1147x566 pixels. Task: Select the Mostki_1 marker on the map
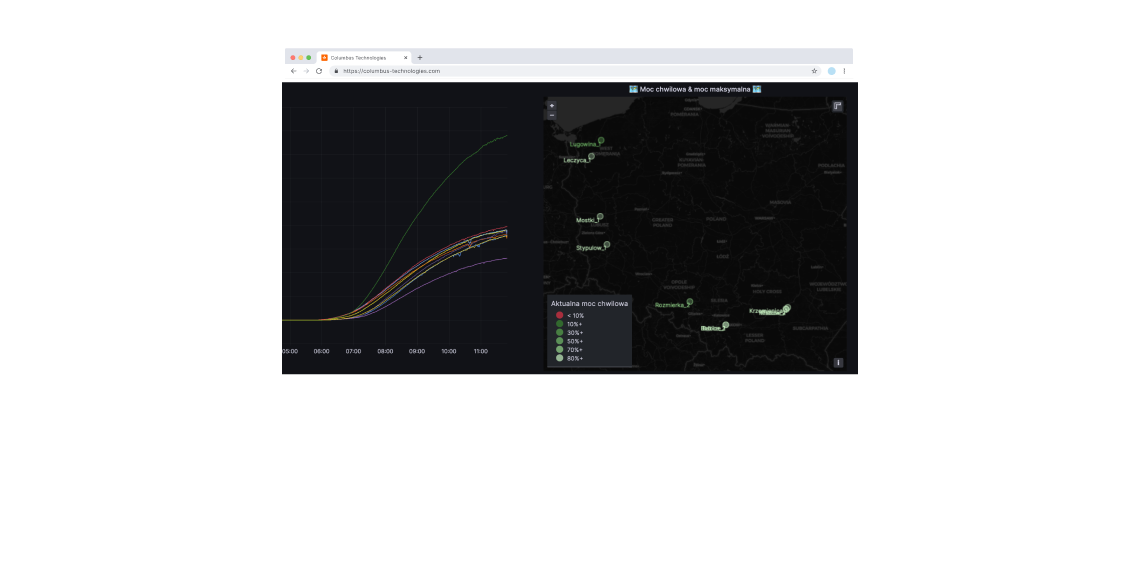600,216
